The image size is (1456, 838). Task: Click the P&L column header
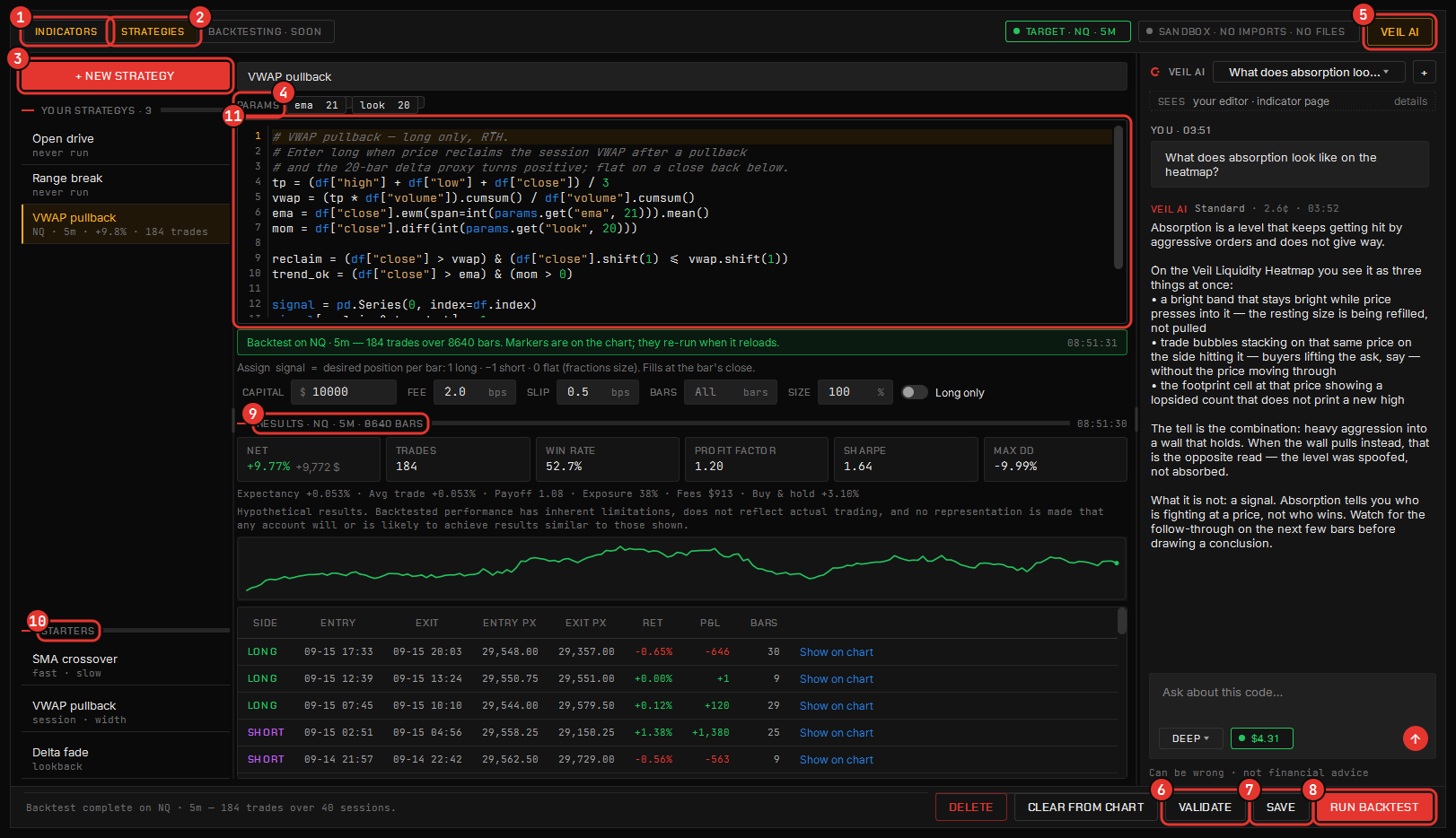point(710,623)
